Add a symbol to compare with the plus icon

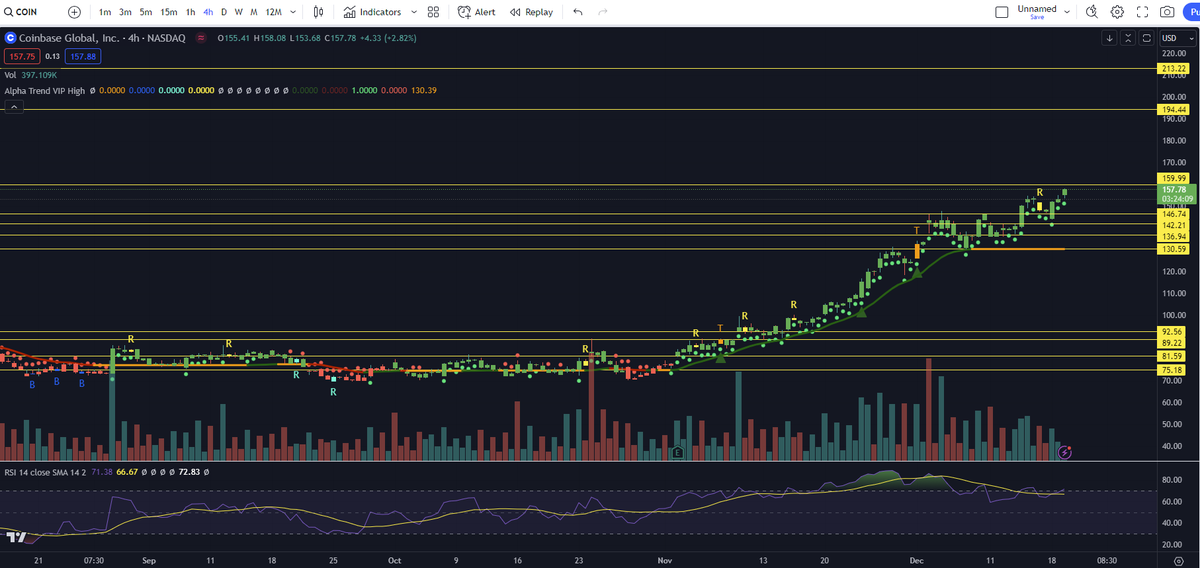(x=75, y=12)
